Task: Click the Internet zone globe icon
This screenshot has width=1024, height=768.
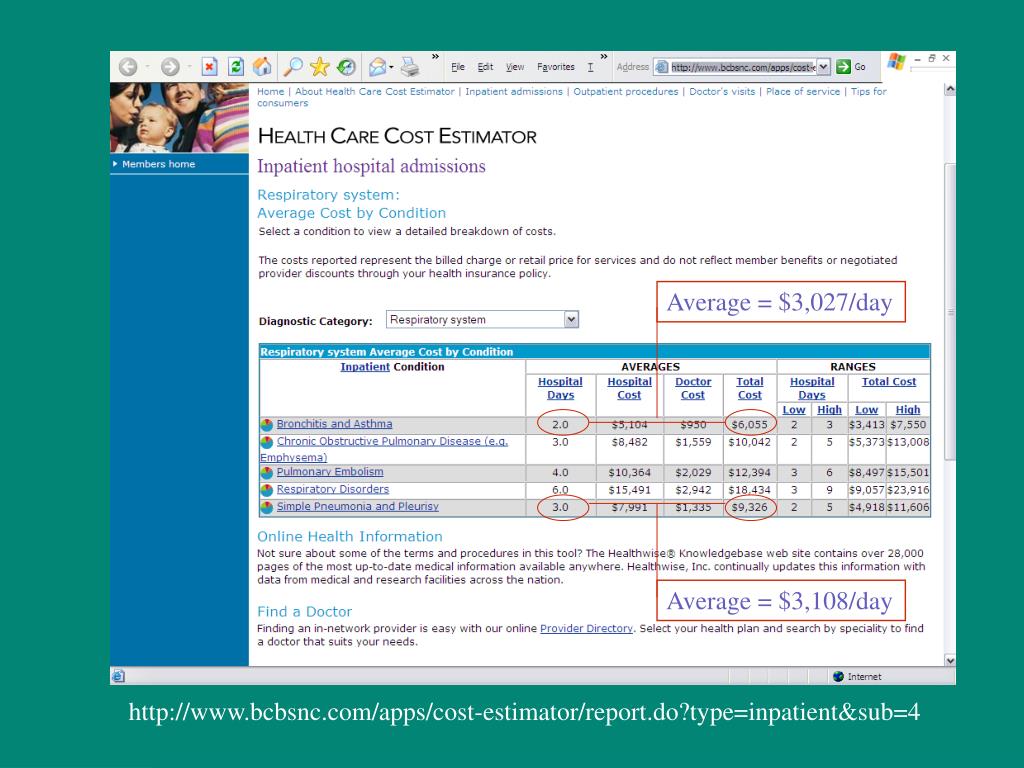Action: [839, 677]
